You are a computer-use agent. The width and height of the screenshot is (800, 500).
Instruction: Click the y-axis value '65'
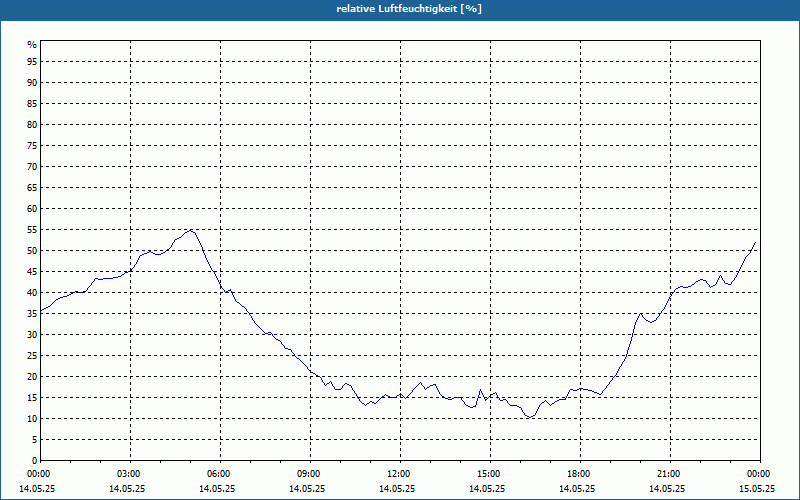(x=32, y=188)
